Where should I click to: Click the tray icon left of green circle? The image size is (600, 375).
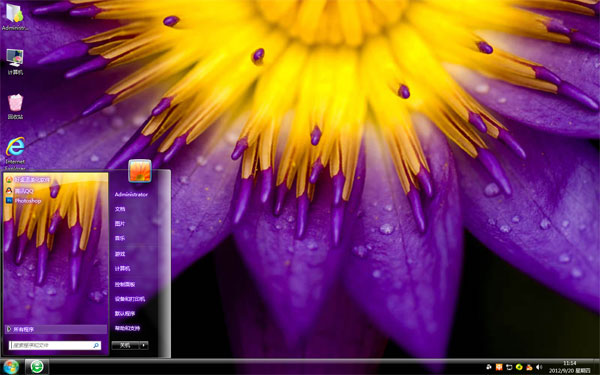click(509, 367)
